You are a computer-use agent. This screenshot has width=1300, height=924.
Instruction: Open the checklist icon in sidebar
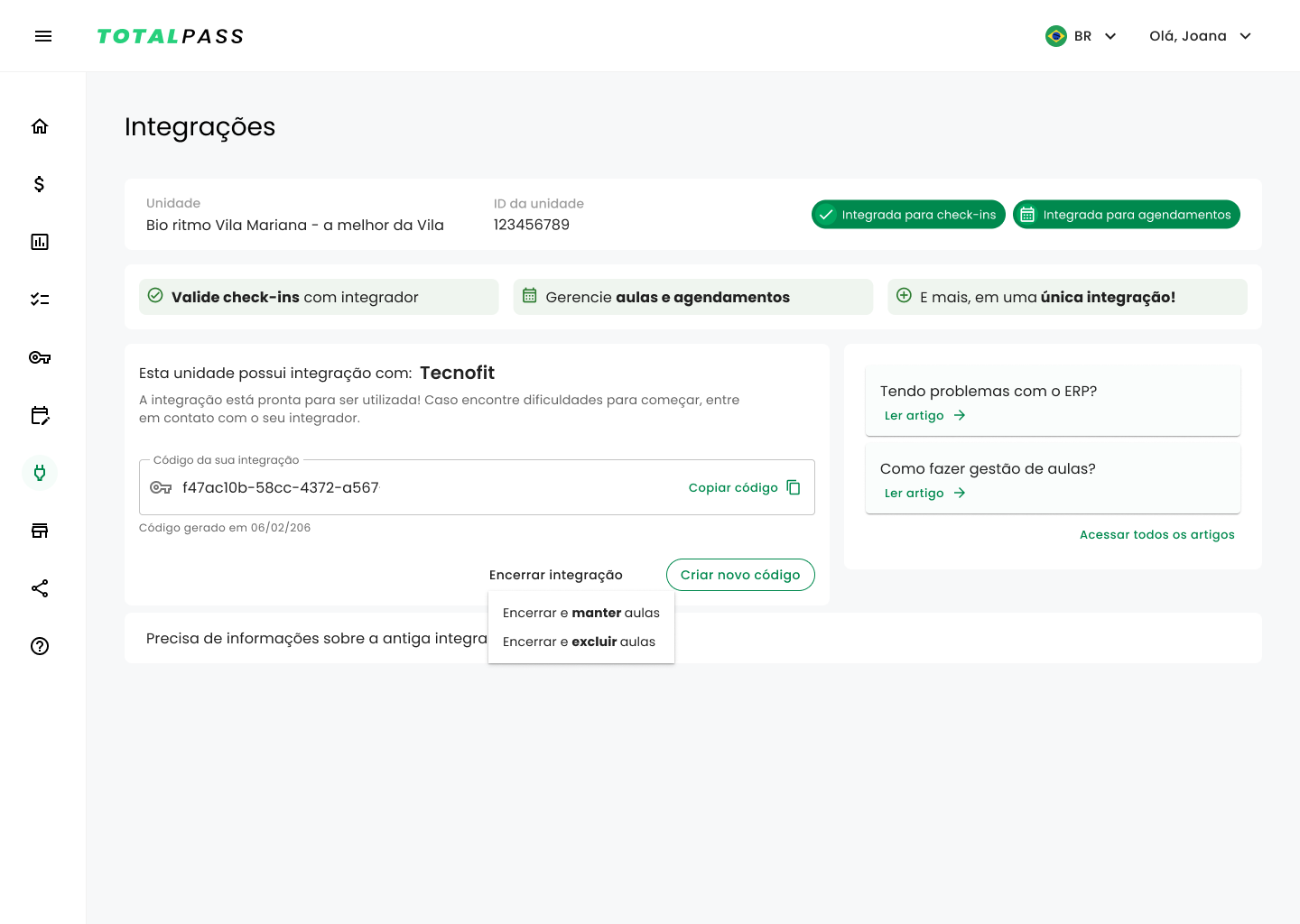[x=40, y=300]
